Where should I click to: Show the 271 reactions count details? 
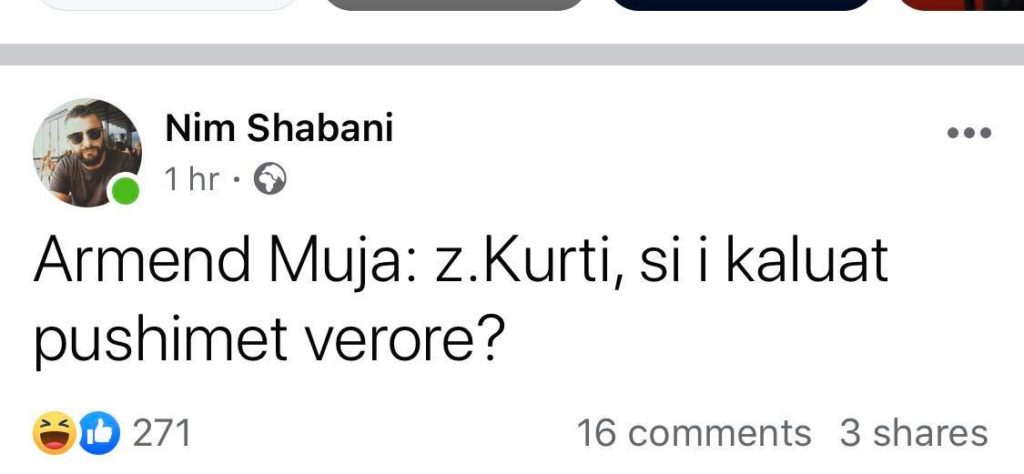coord(162,434)
